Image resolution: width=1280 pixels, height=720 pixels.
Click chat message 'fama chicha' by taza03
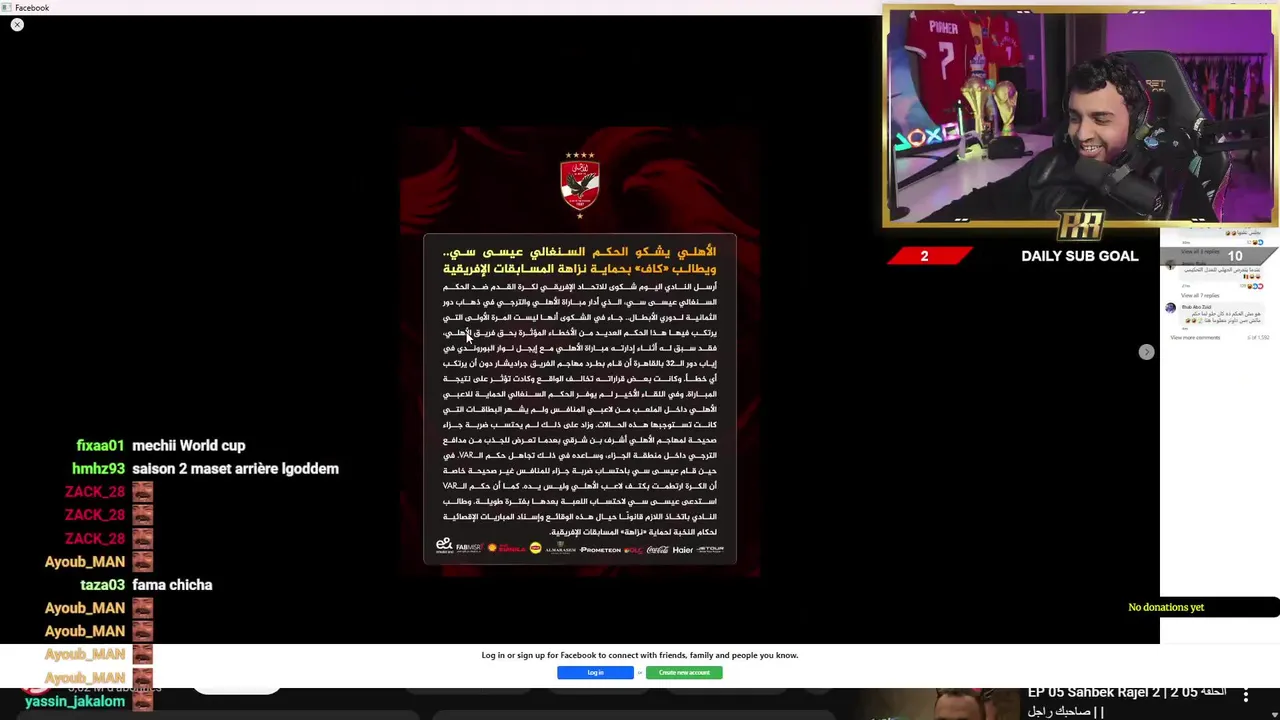pyautogui.click(x=172, y=585)
